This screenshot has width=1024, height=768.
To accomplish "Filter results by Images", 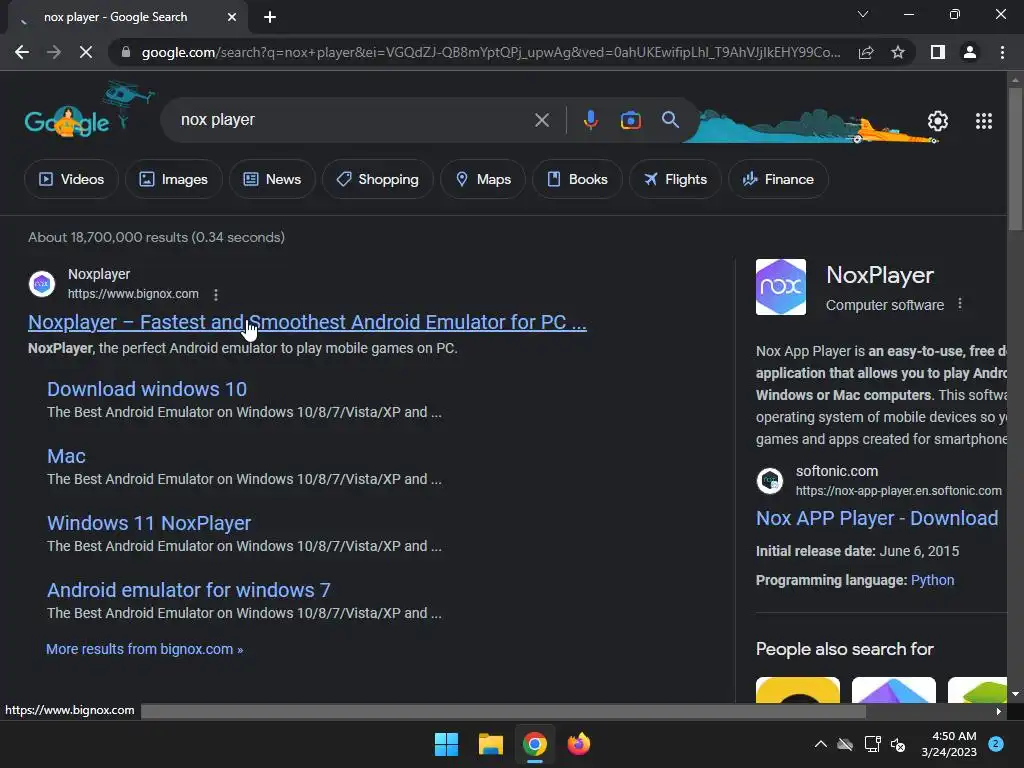I will point(174,179).
